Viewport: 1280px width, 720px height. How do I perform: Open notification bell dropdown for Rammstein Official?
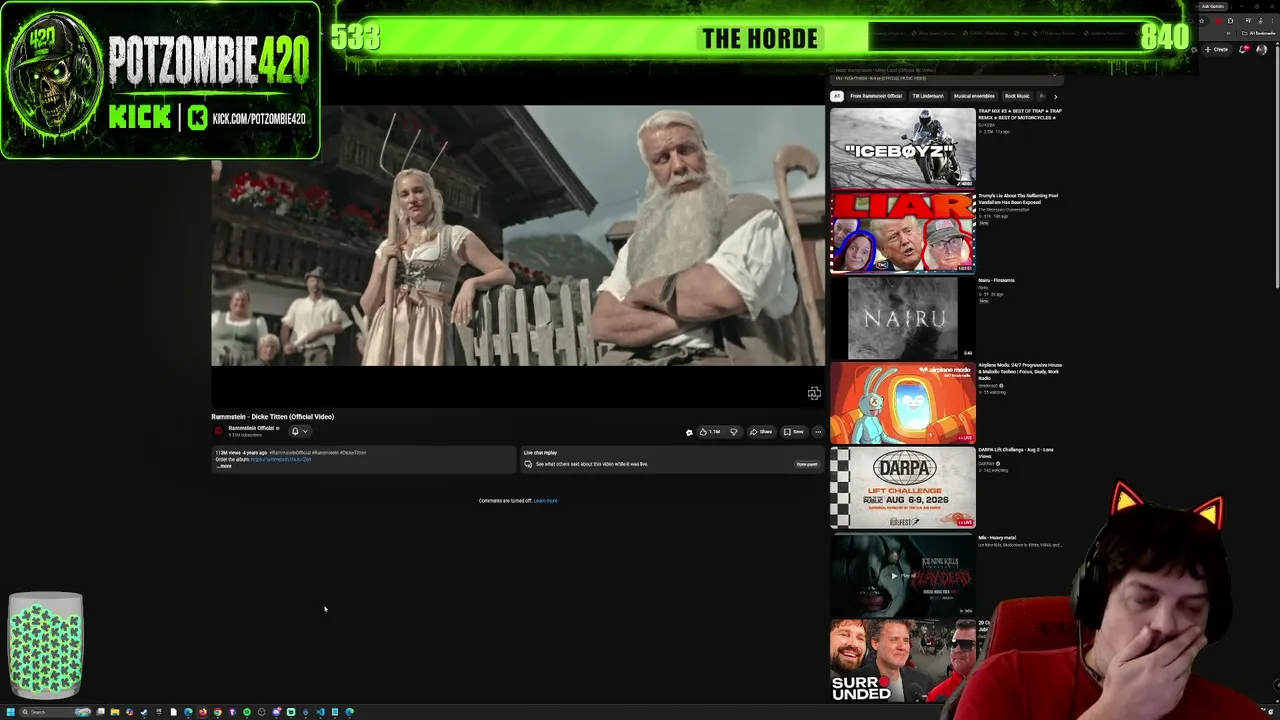coord(300,431)
